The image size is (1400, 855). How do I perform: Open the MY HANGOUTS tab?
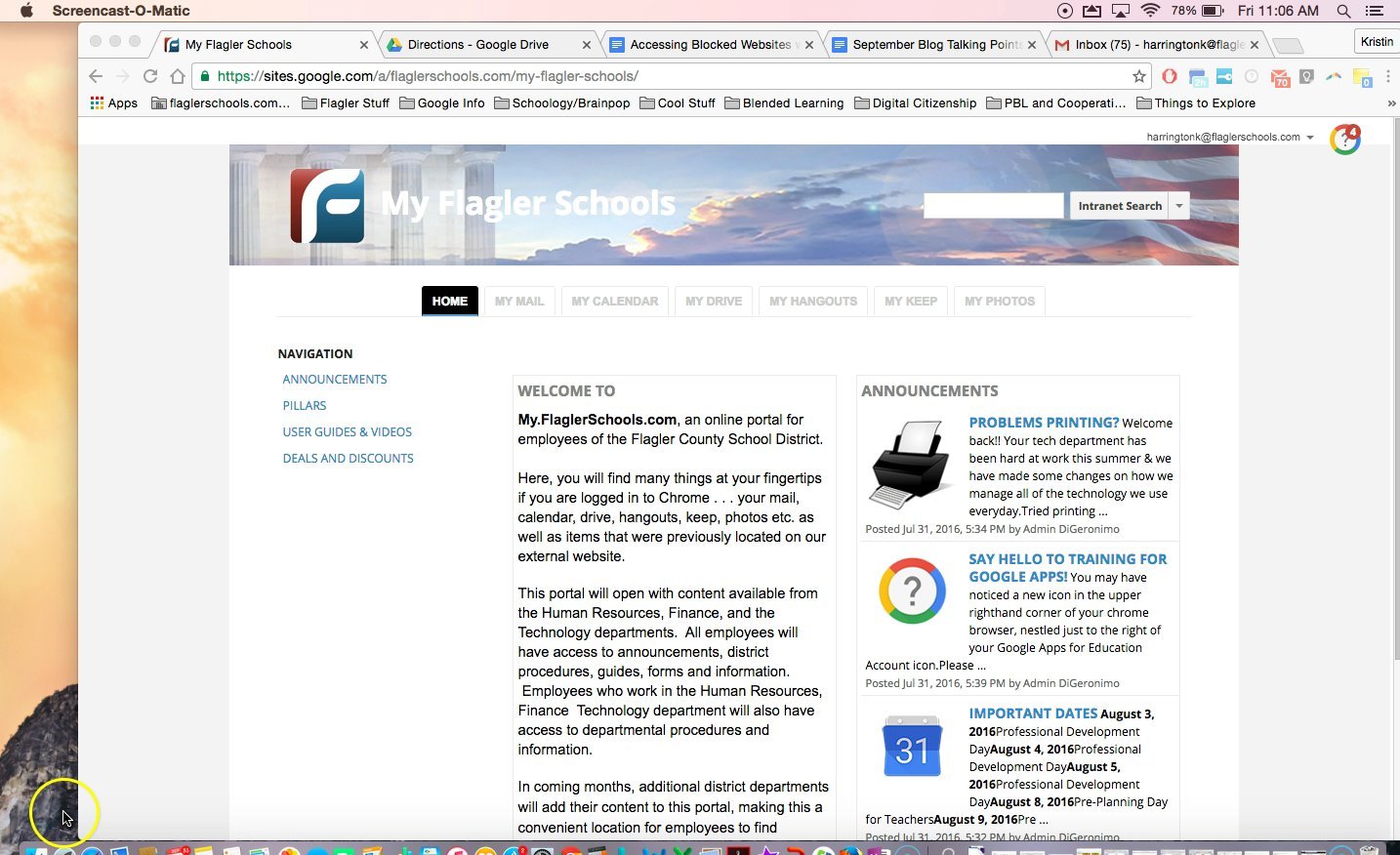pyautogui.click(x=813, y=301)
